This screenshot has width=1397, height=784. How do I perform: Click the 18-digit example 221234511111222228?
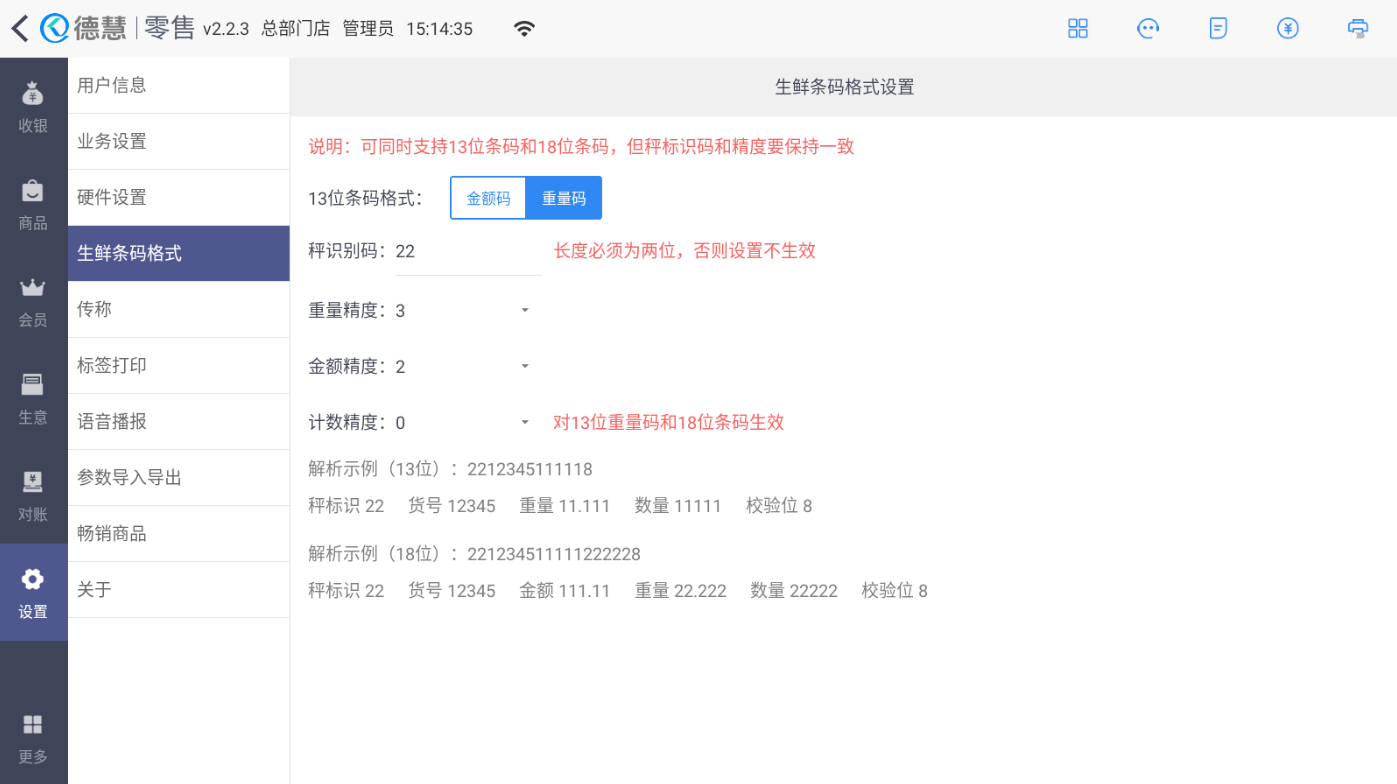pyautogui.click(x=554, y=554)
